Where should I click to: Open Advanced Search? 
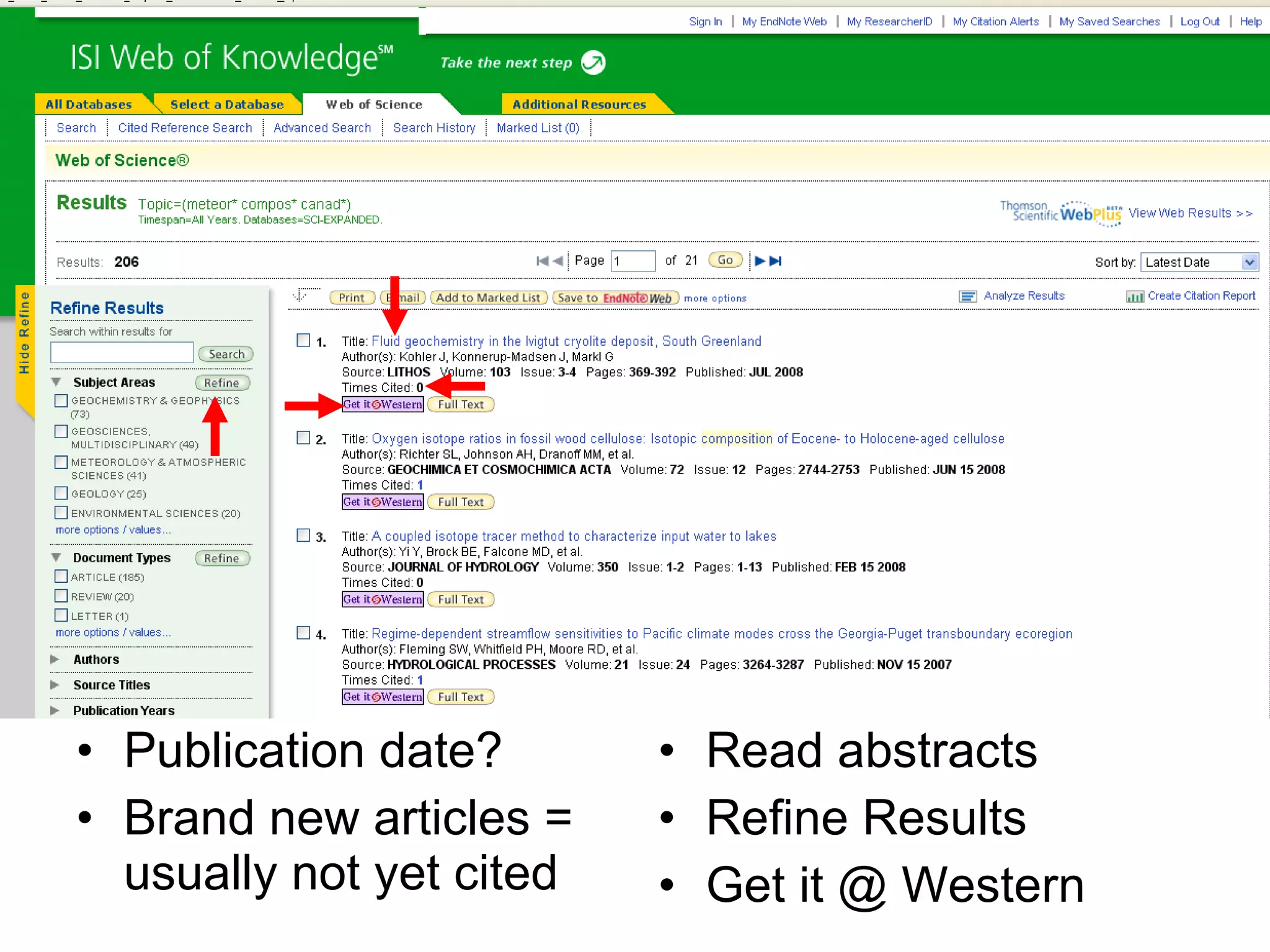click(x=322, y=128)
